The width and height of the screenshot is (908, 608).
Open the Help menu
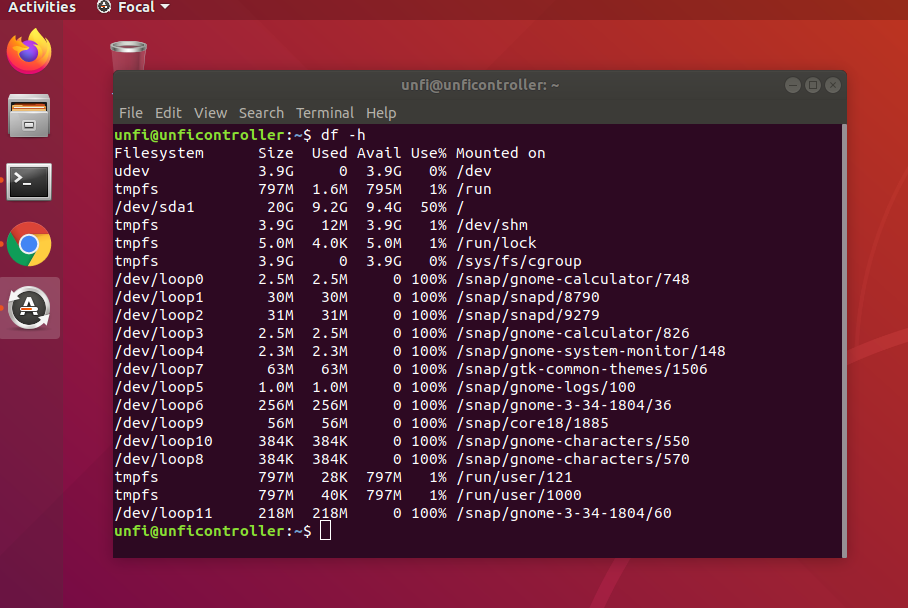(381, 113)
